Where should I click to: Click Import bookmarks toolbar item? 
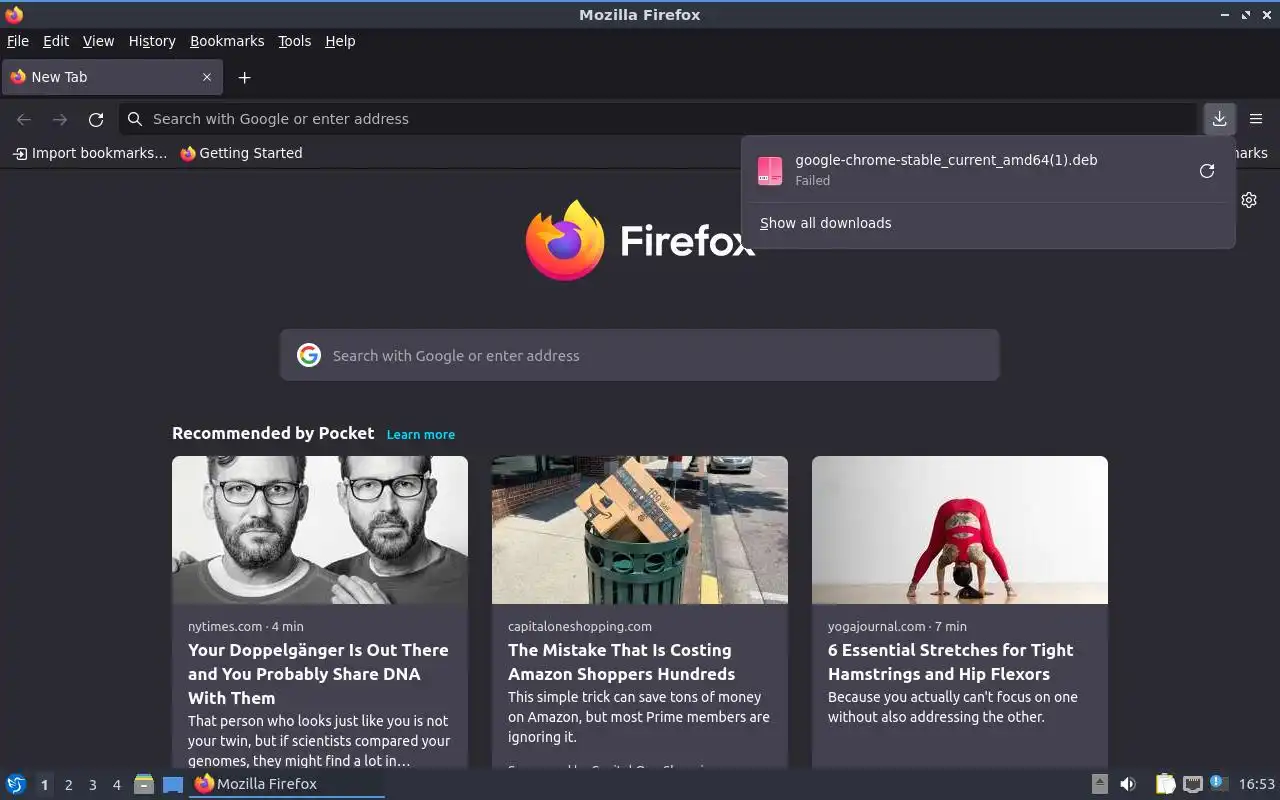pos(89,153)
